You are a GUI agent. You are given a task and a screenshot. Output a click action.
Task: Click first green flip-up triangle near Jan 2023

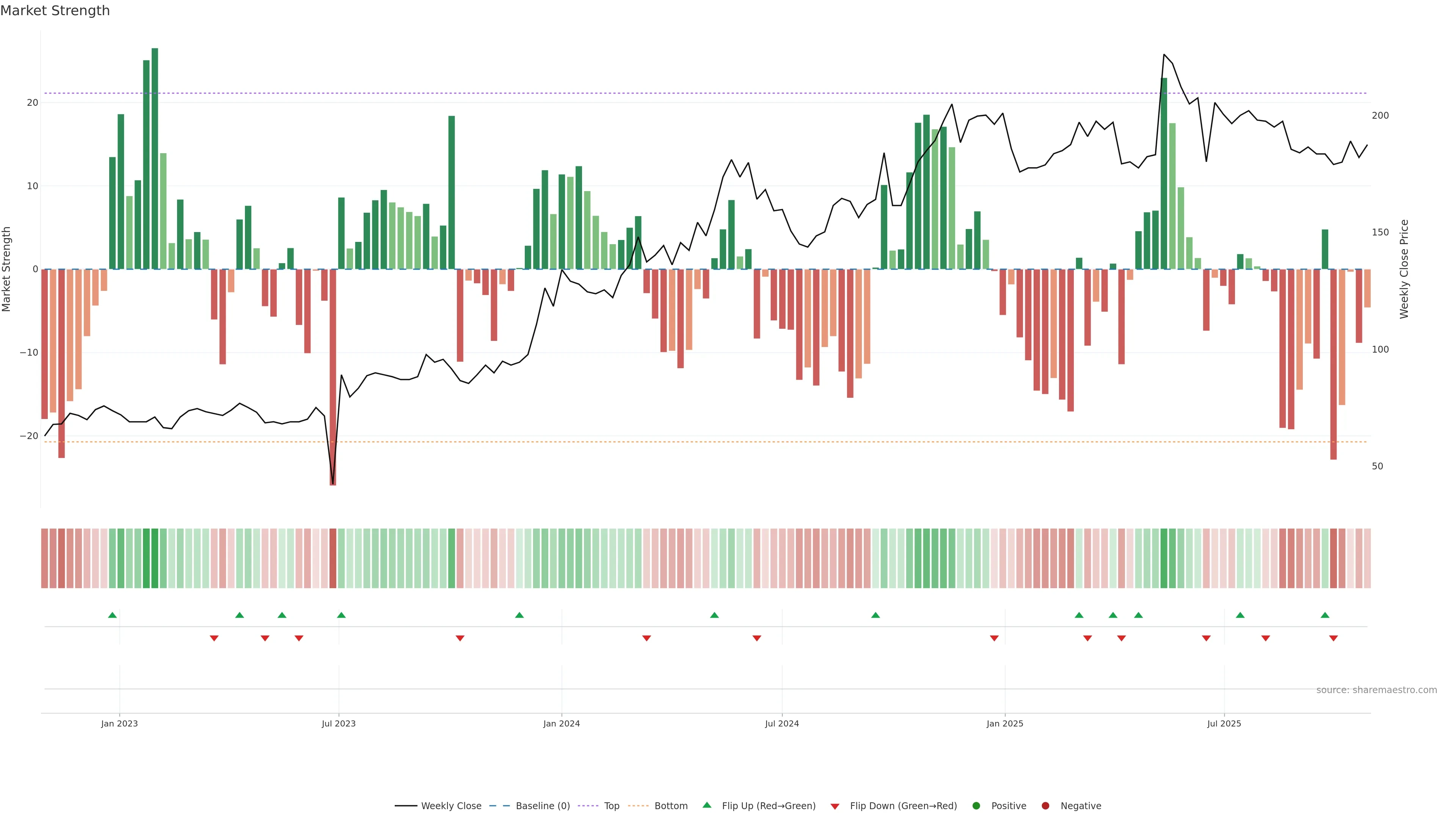113,615
